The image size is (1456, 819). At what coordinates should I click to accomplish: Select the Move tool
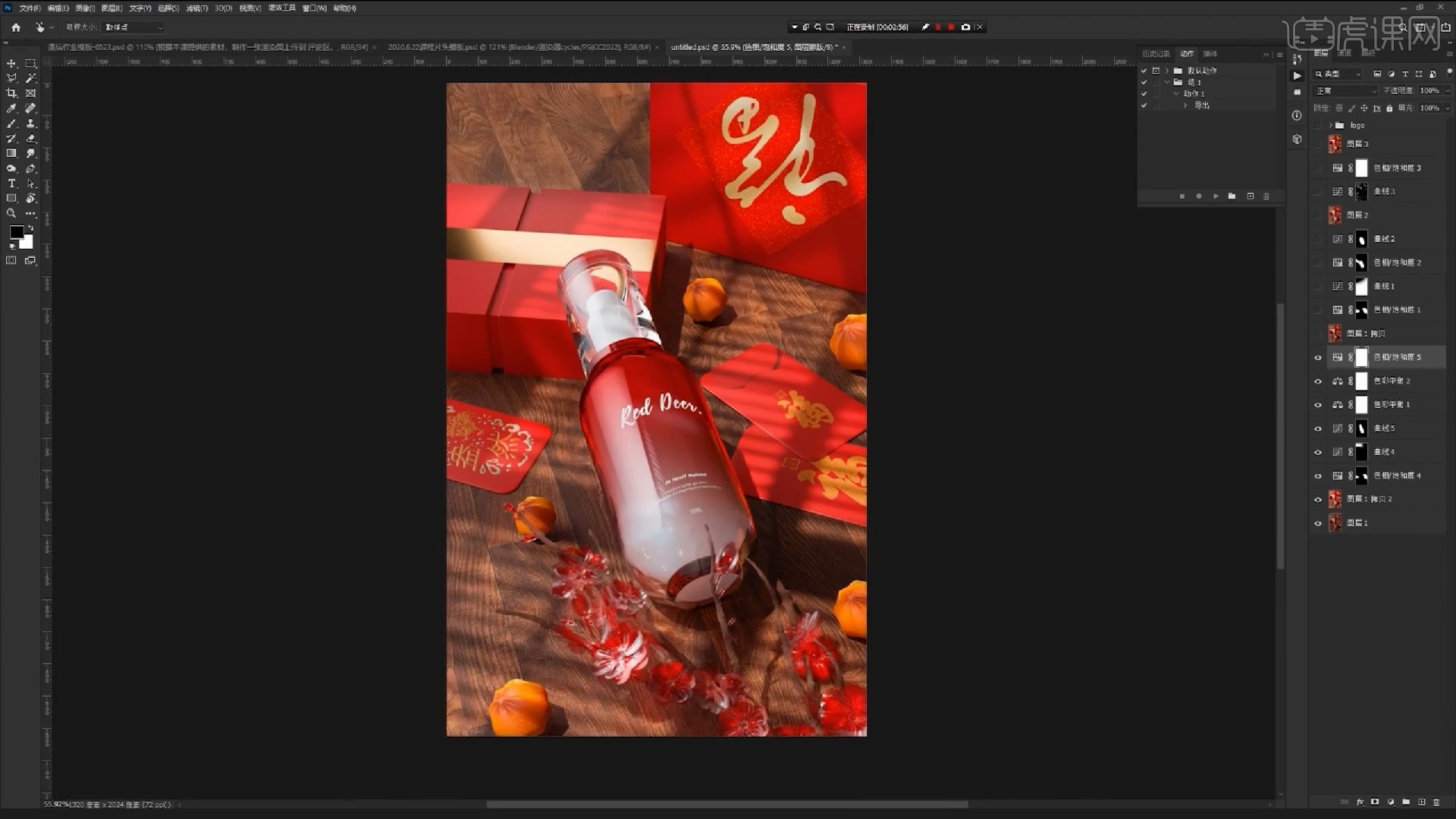coord(11,64)
